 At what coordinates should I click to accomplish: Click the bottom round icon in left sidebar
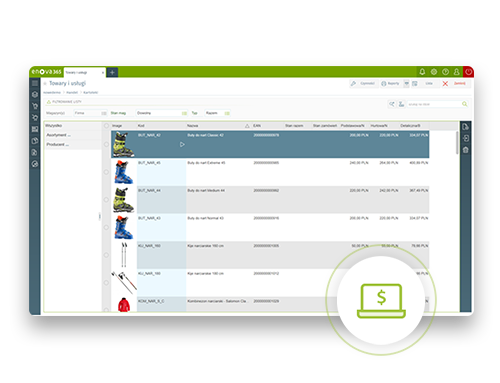[35, 164]
